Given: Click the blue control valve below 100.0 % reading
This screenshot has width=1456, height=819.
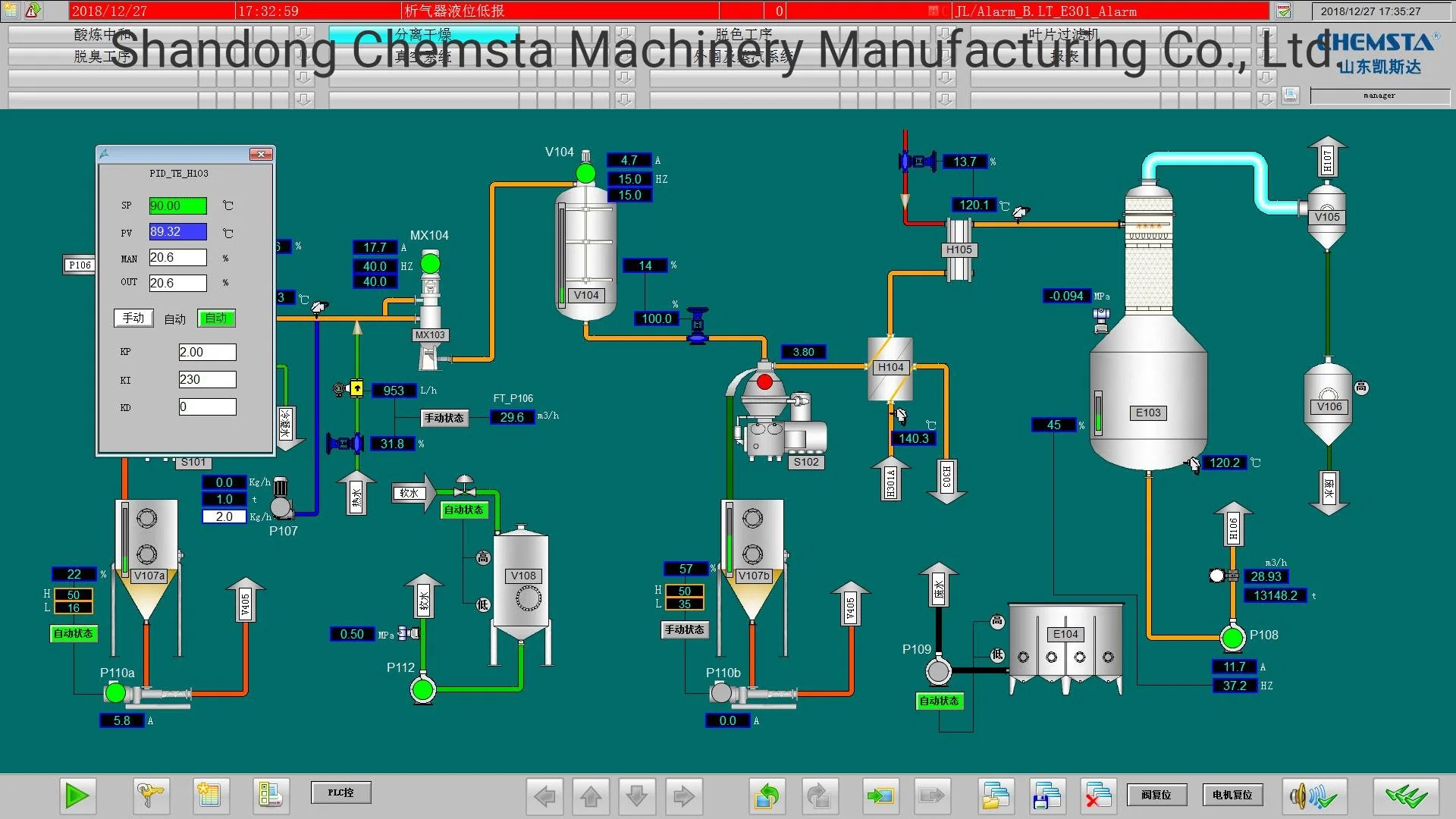Looking at the screenshot, I should pyautogui.click(x=698, y=325).
